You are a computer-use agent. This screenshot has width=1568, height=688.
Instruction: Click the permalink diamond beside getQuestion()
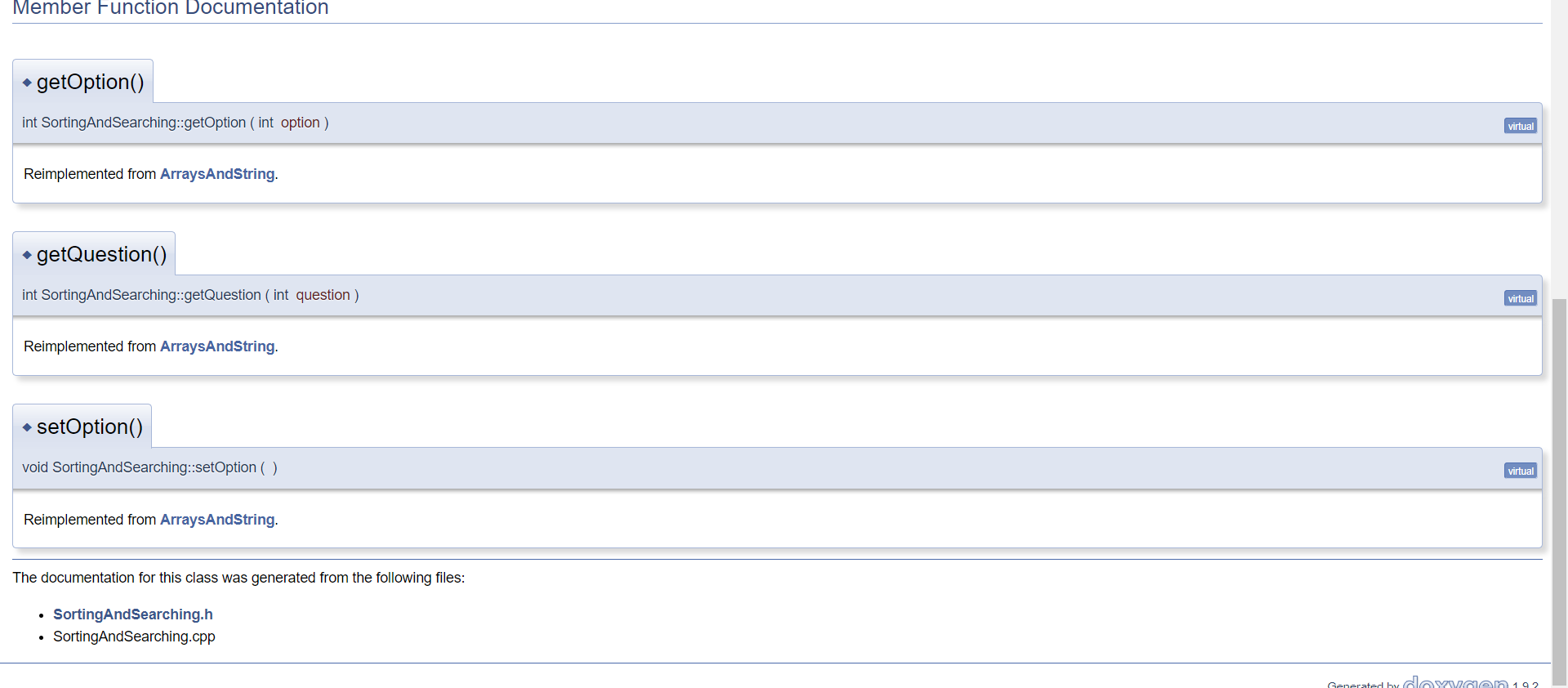[x=27, y=255]
